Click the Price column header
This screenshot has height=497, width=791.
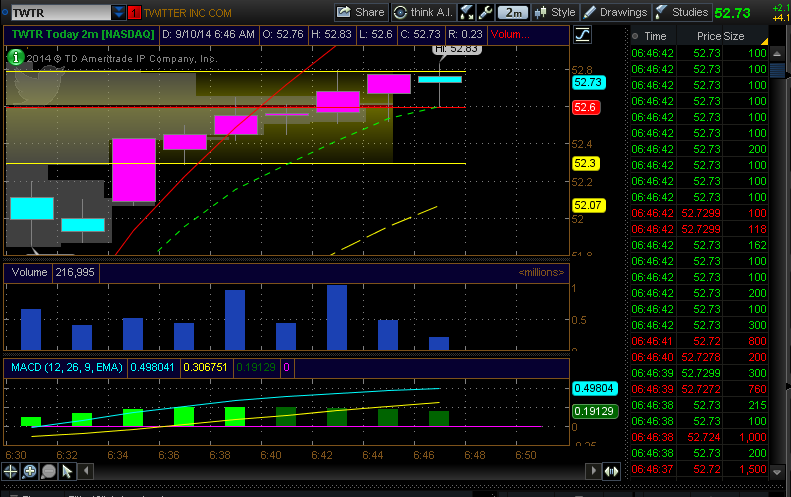(x=709, y=36)
